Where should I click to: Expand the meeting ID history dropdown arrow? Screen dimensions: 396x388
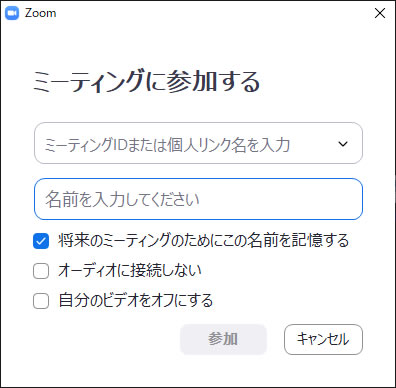point(343,144)
